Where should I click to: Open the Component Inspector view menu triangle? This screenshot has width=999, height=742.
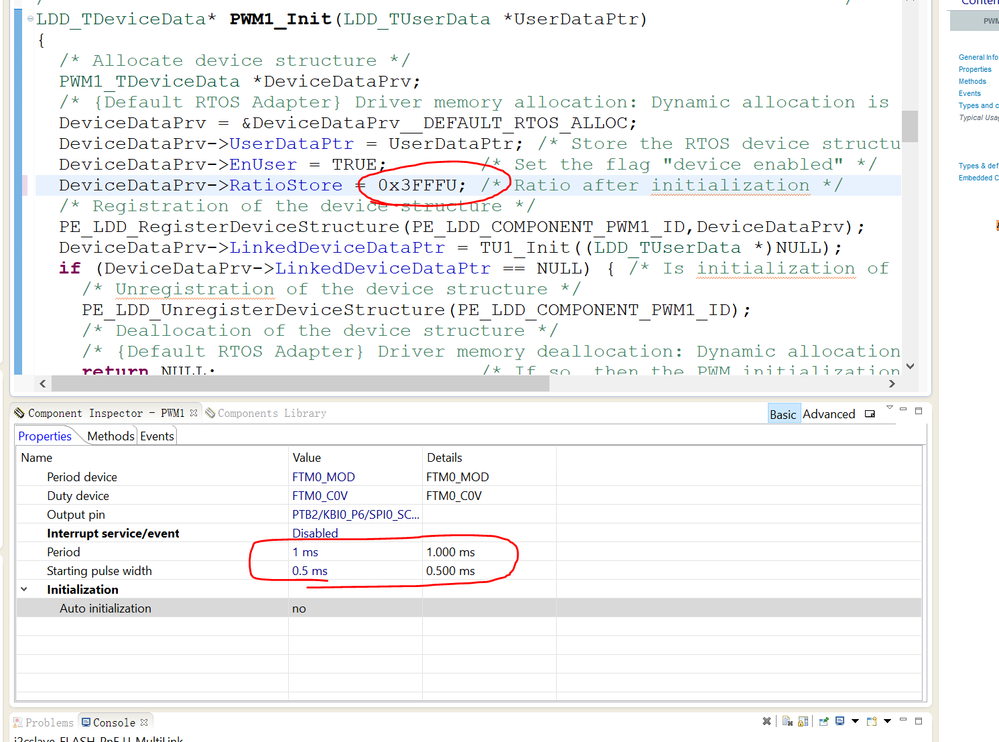889,407
